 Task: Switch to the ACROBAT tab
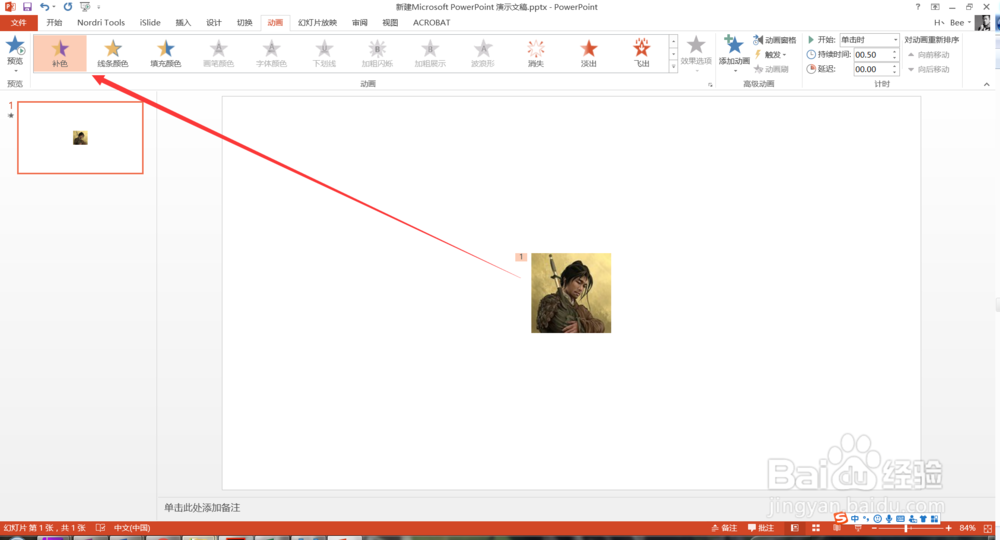coord(432,23)
